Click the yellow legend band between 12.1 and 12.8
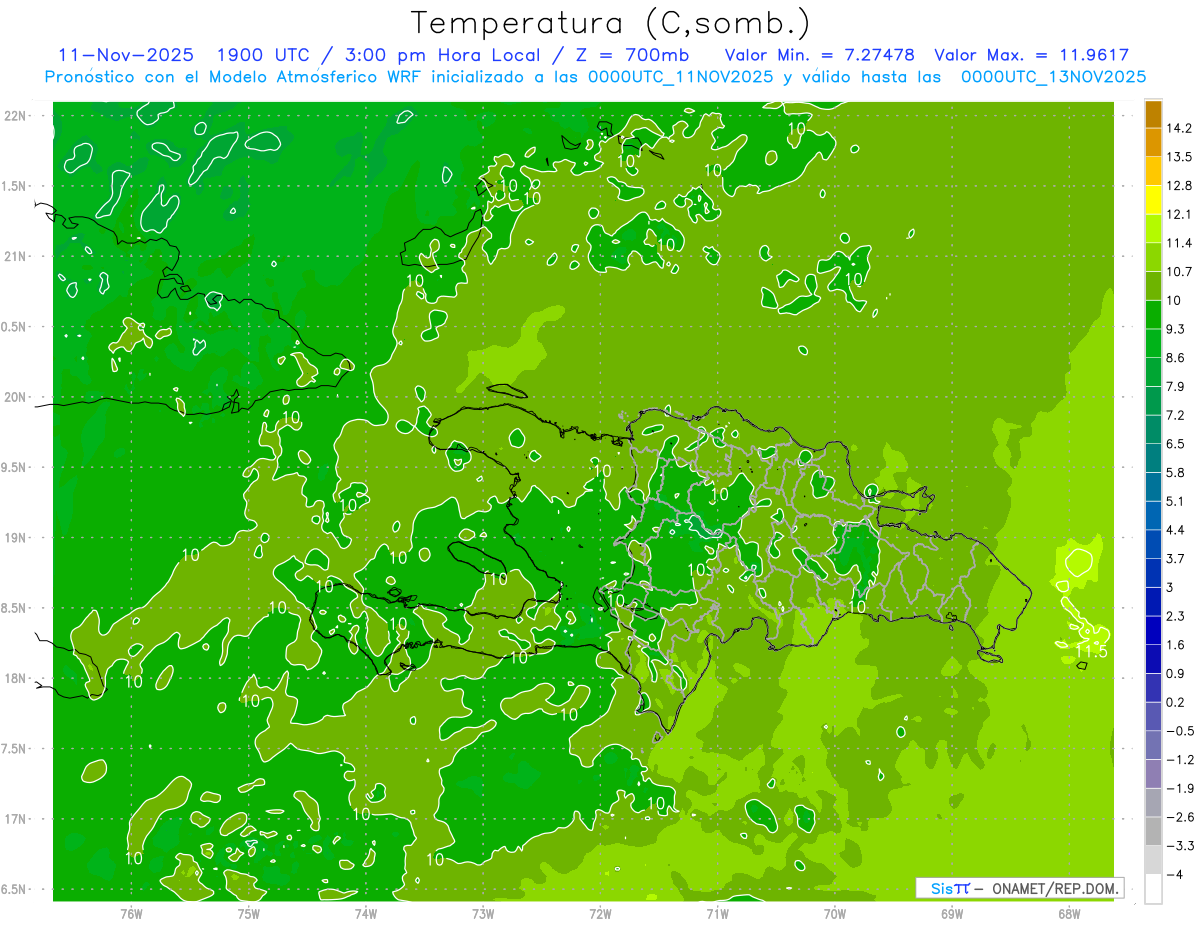The height and width of the screenshot is (927, 1200). 1153,200
